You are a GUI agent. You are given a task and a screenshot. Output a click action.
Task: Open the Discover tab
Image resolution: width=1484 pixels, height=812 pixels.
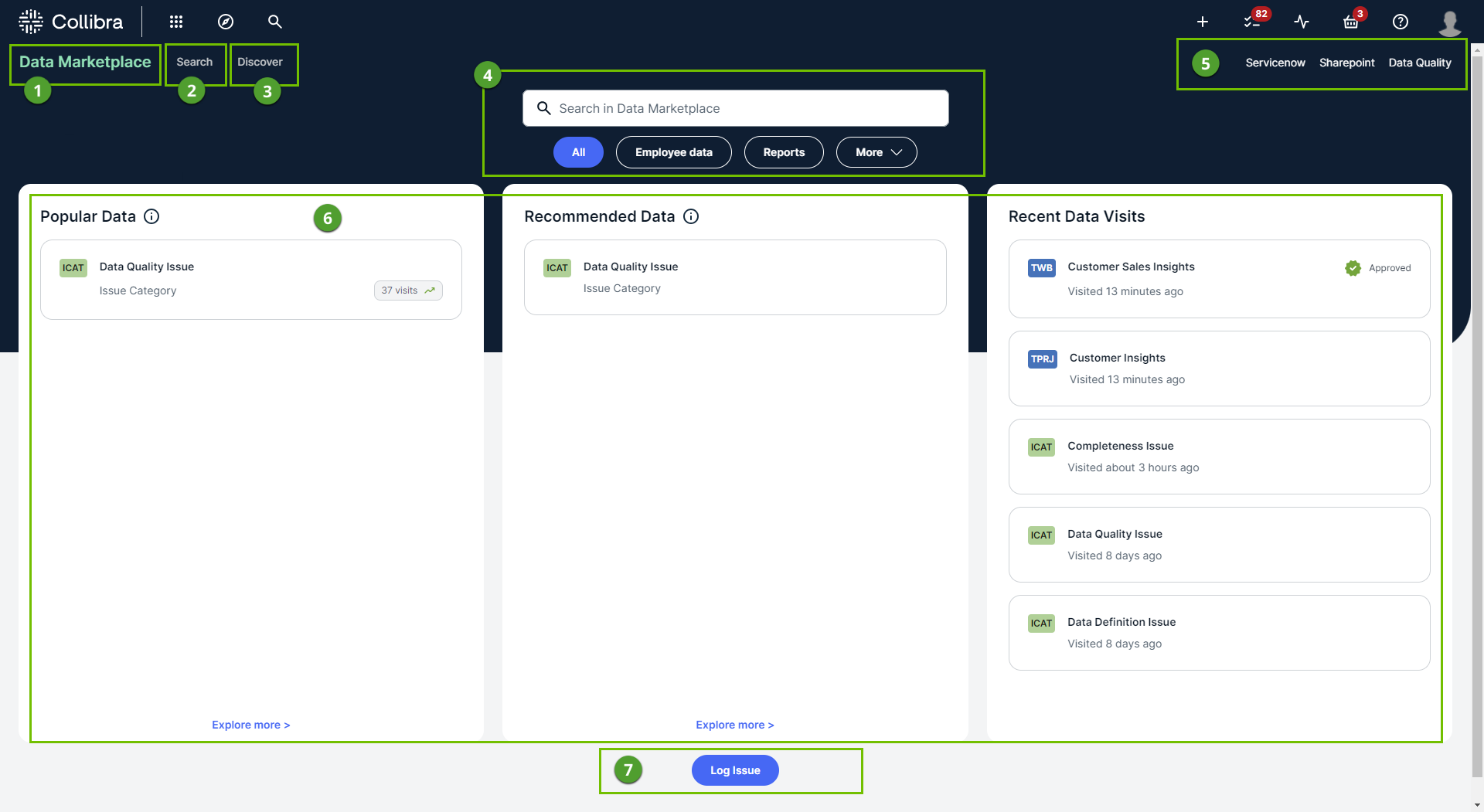click(x=260, y=62)
